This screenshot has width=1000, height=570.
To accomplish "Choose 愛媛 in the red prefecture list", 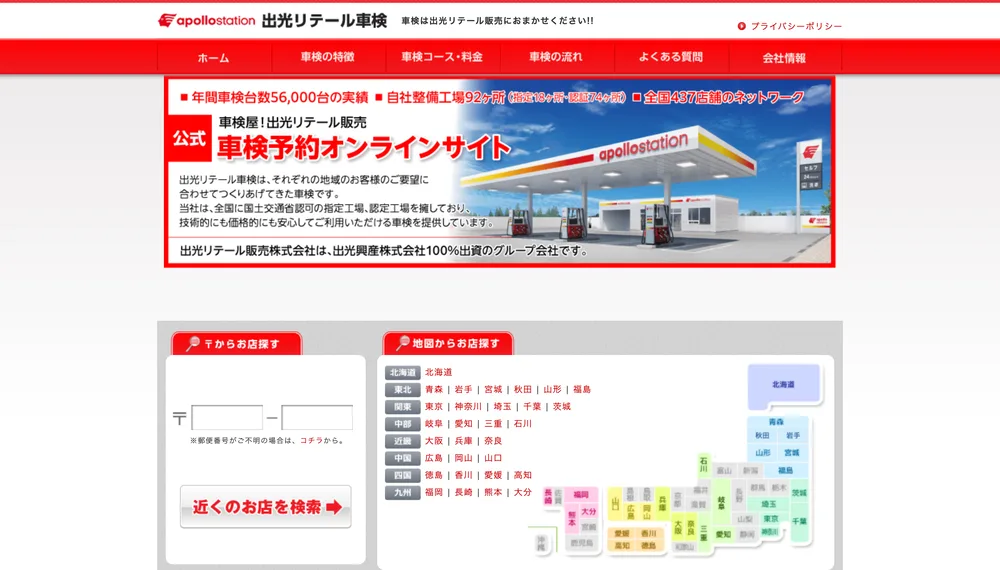I will 493,476.
